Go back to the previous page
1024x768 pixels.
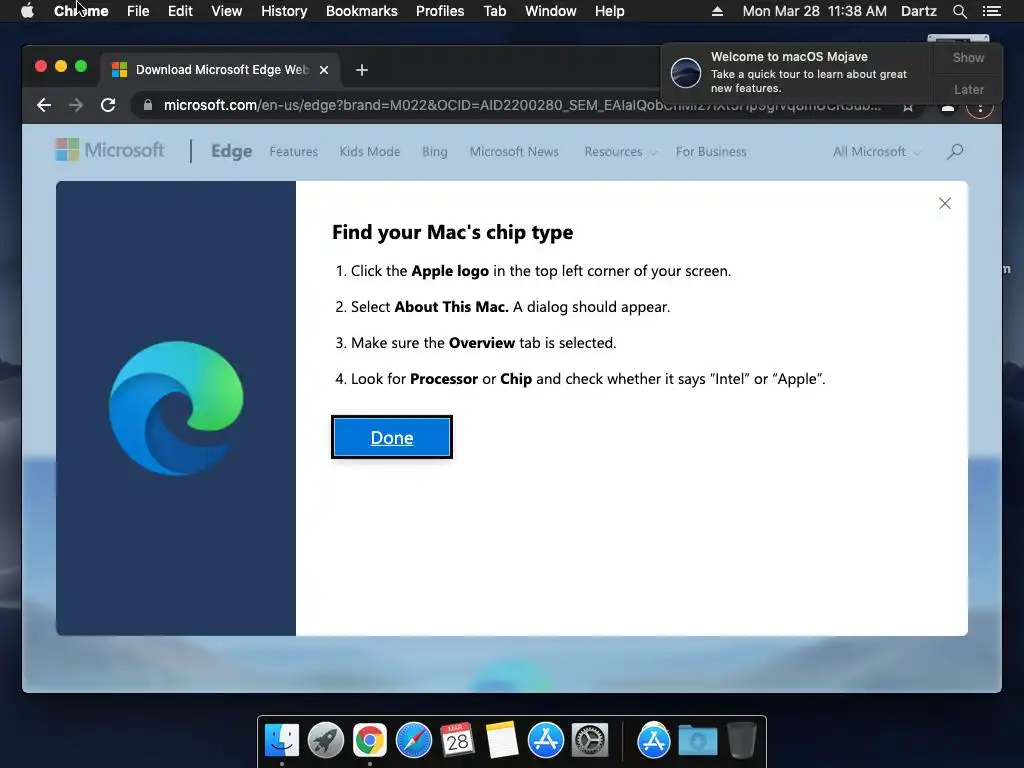pos(44,105)
